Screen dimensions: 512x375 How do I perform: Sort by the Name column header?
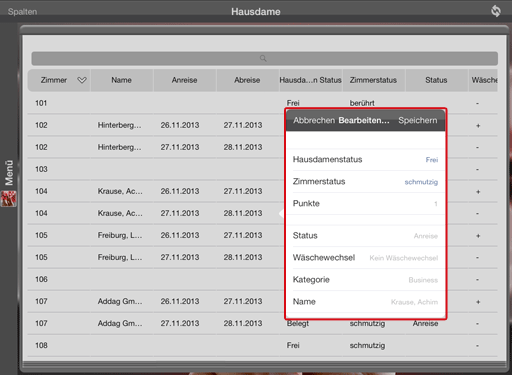121,80
